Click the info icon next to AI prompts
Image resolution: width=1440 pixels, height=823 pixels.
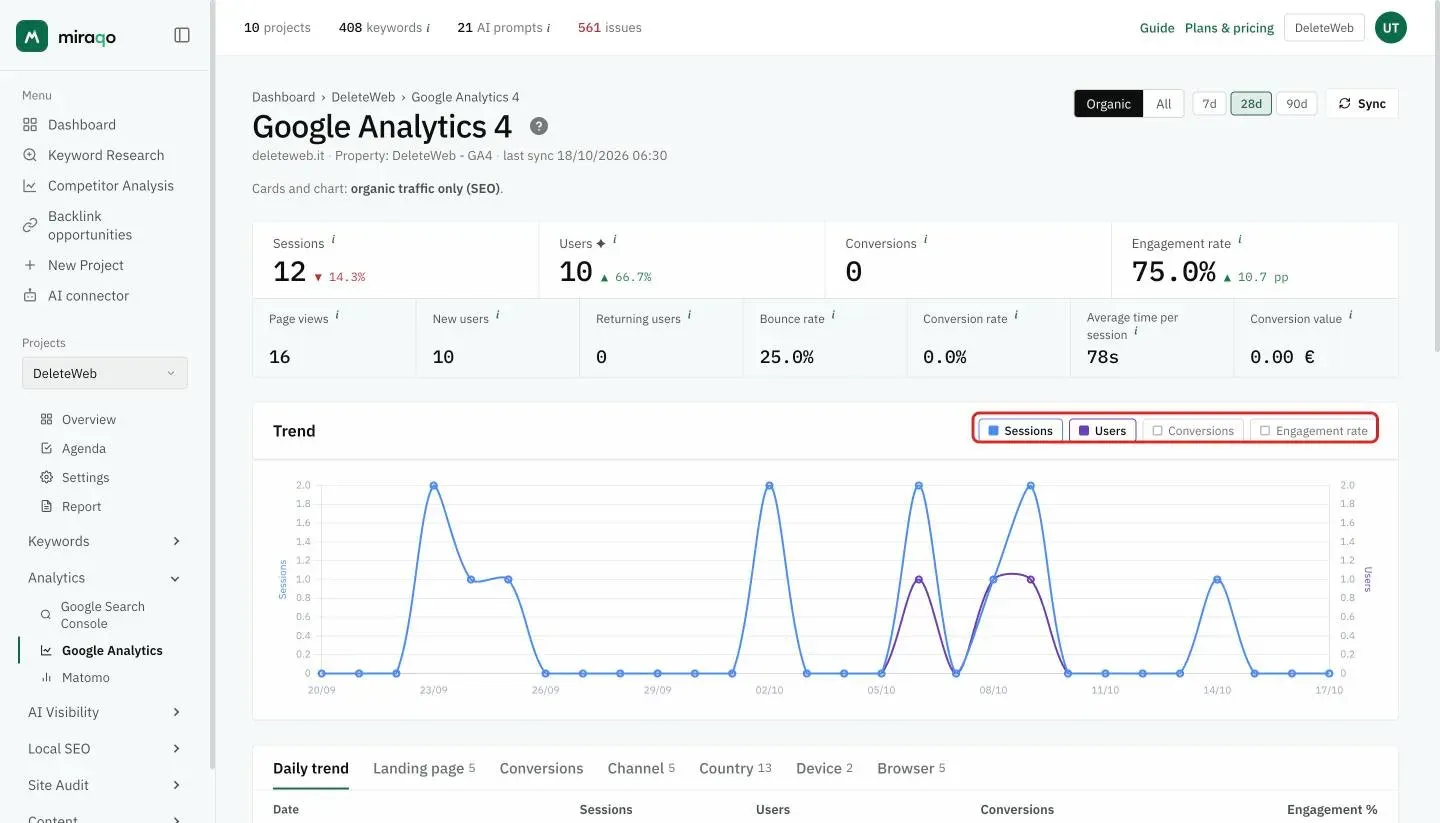click(549, 28)
